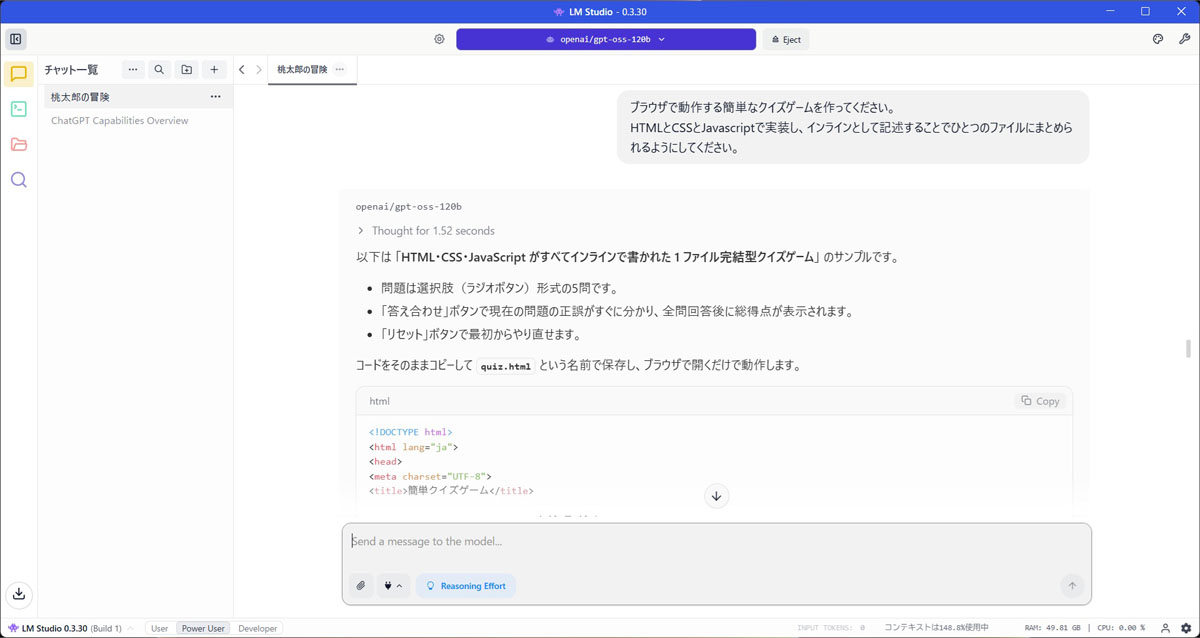Copy the html code block
The height and width of the screenshot is (638, 1200).
pyautogui.click(x=1040, y=401)
